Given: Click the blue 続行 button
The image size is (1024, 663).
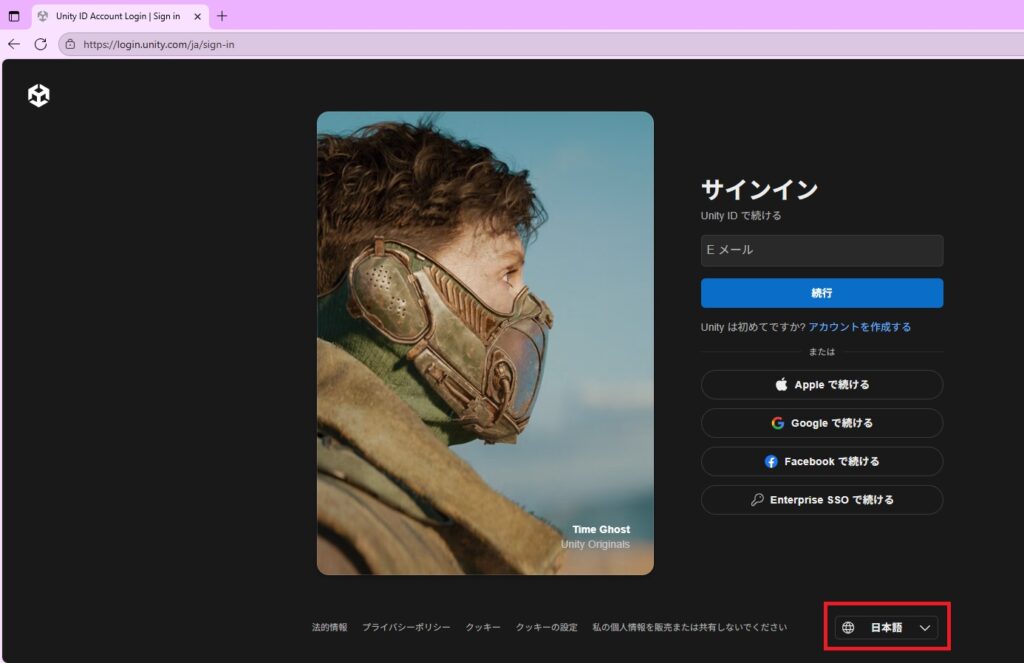Looking at the screenshot, I should pyautogui.click(x=822, y=293).
